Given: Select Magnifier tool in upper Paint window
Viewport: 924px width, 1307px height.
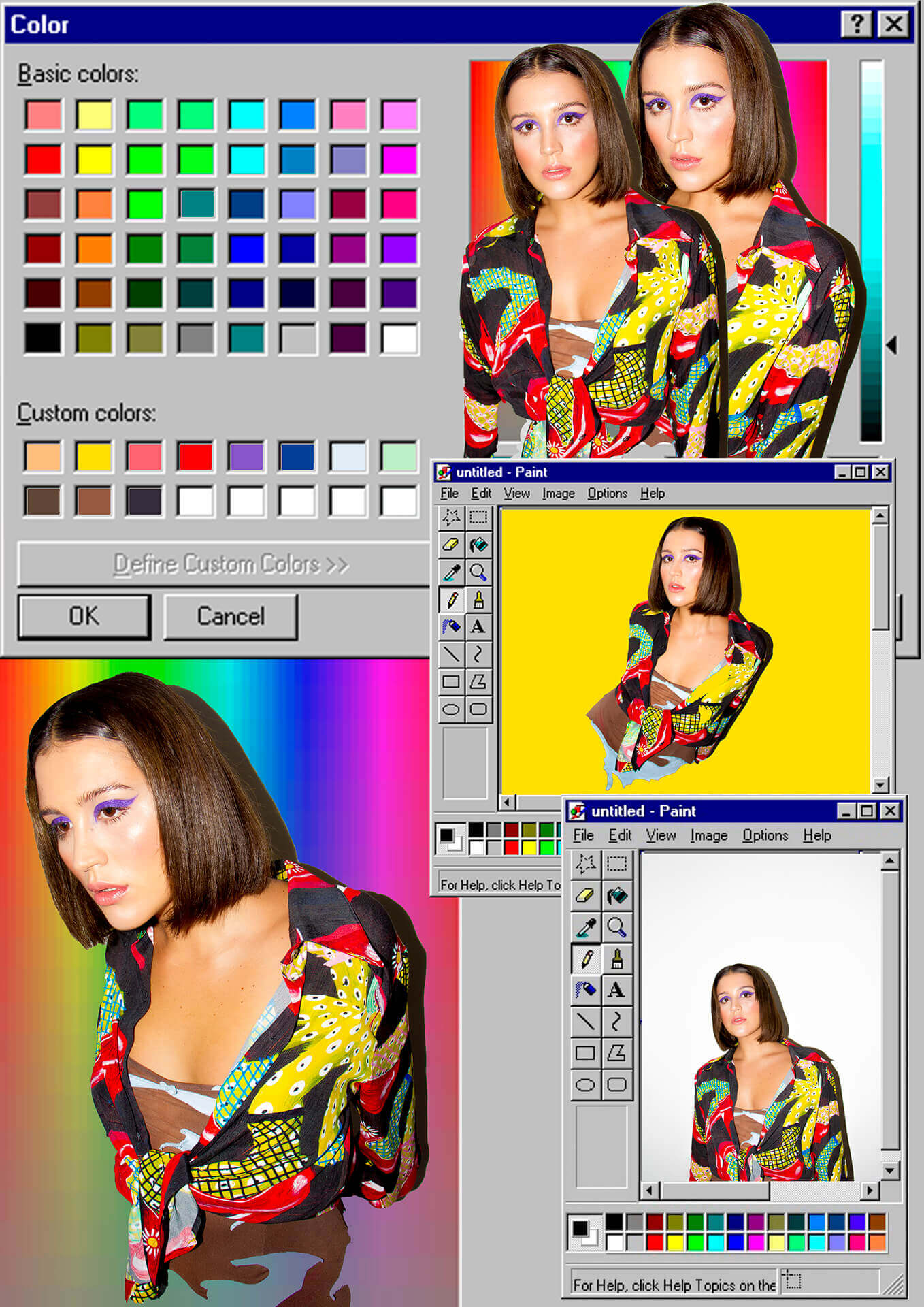Looking at the screenshot, I should 478,572.
